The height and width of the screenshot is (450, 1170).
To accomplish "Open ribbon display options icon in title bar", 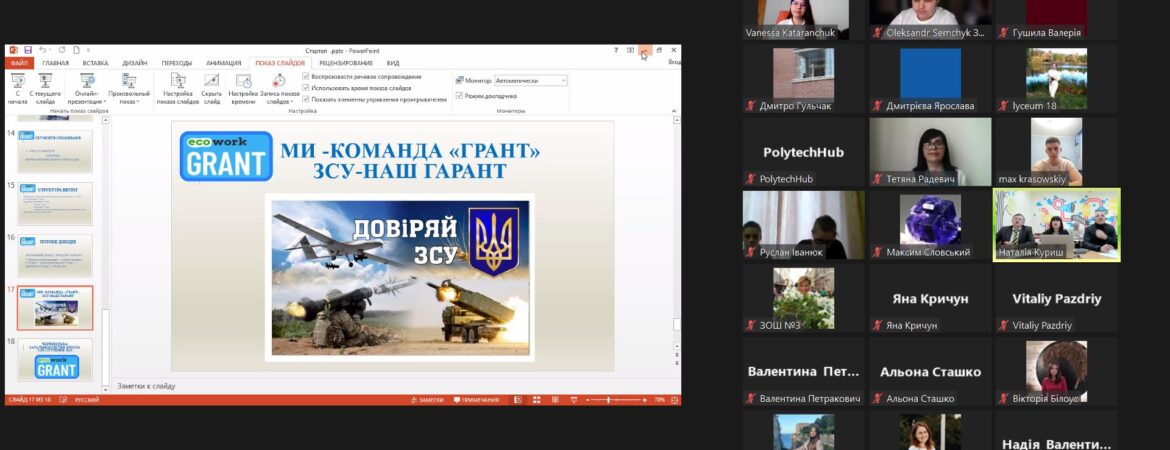I will click(631, 50).
